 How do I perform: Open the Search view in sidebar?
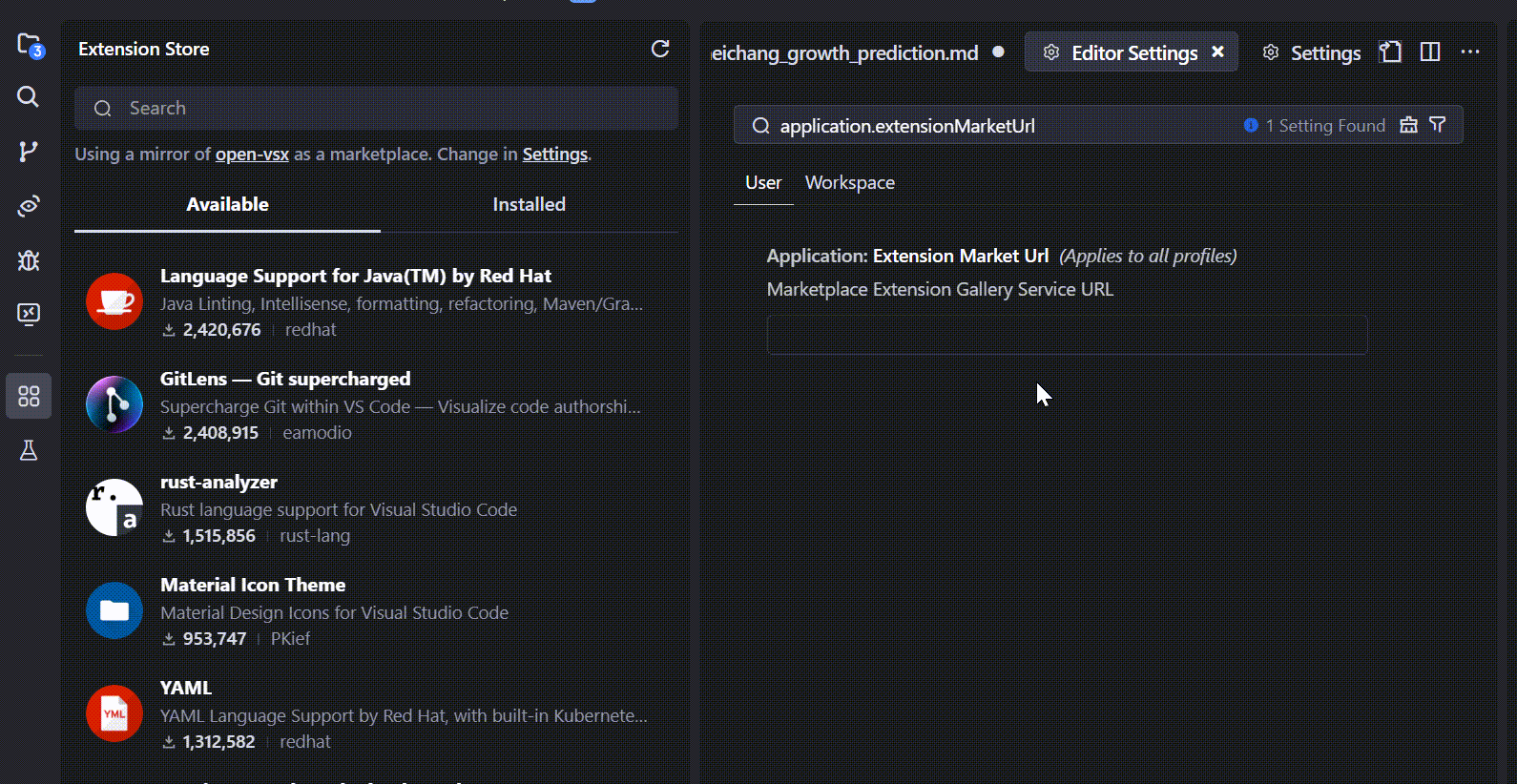tap(29, 96)
